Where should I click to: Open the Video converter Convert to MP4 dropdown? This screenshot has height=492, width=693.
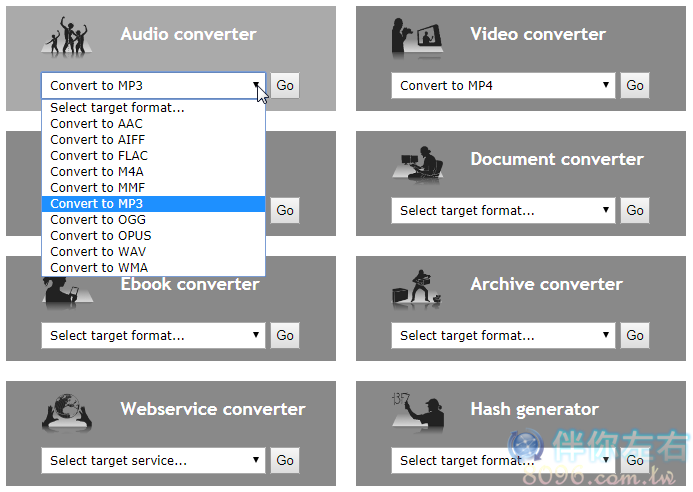[x=503, y=86]
